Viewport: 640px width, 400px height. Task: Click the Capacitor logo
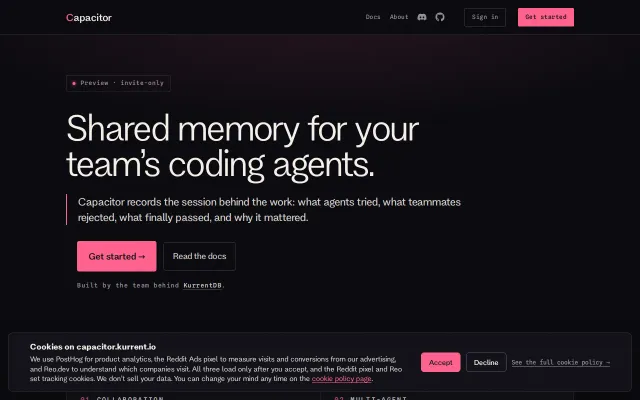tap(89, 18)
